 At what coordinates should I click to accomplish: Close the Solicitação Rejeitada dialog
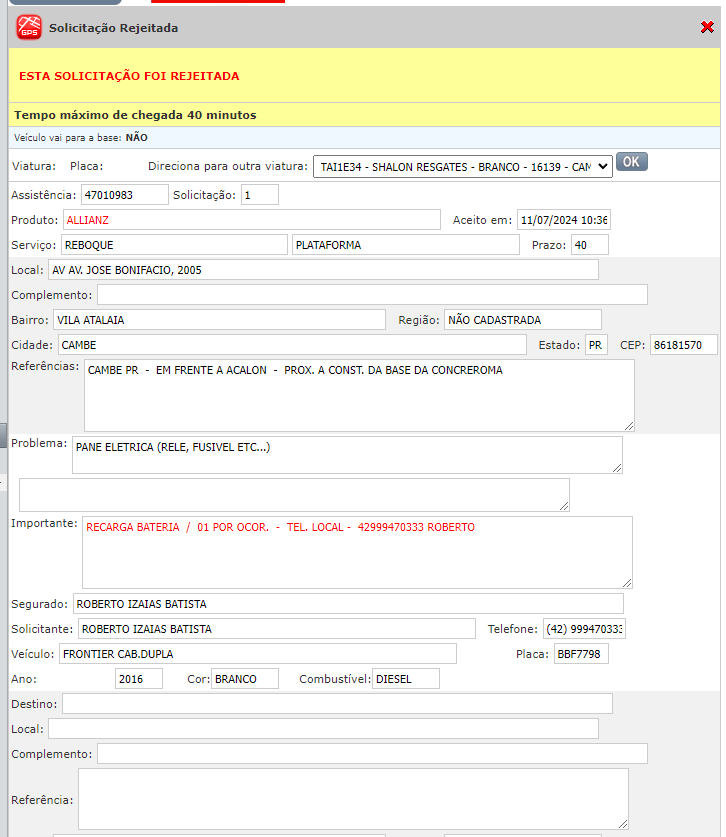click(707, 27)
